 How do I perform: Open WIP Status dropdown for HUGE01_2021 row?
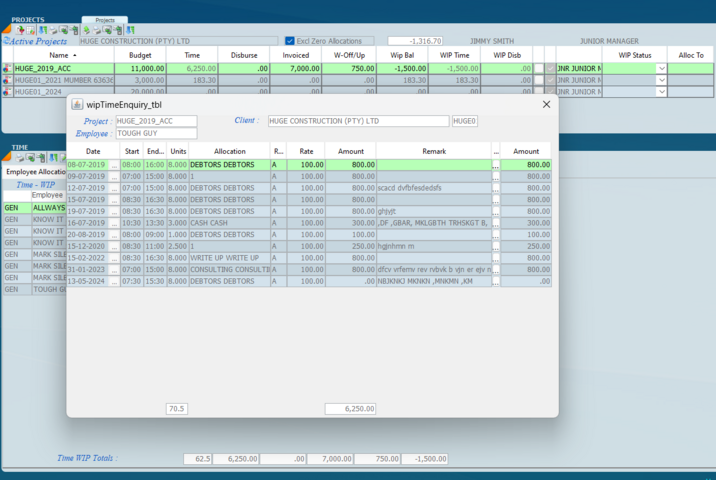(661, 80)
